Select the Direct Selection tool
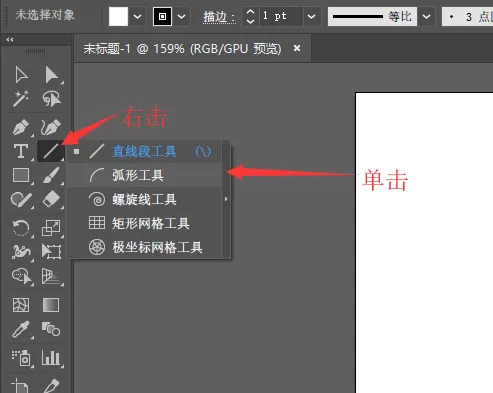The width and height of the screenshot is (493, 393). (51, 74)
